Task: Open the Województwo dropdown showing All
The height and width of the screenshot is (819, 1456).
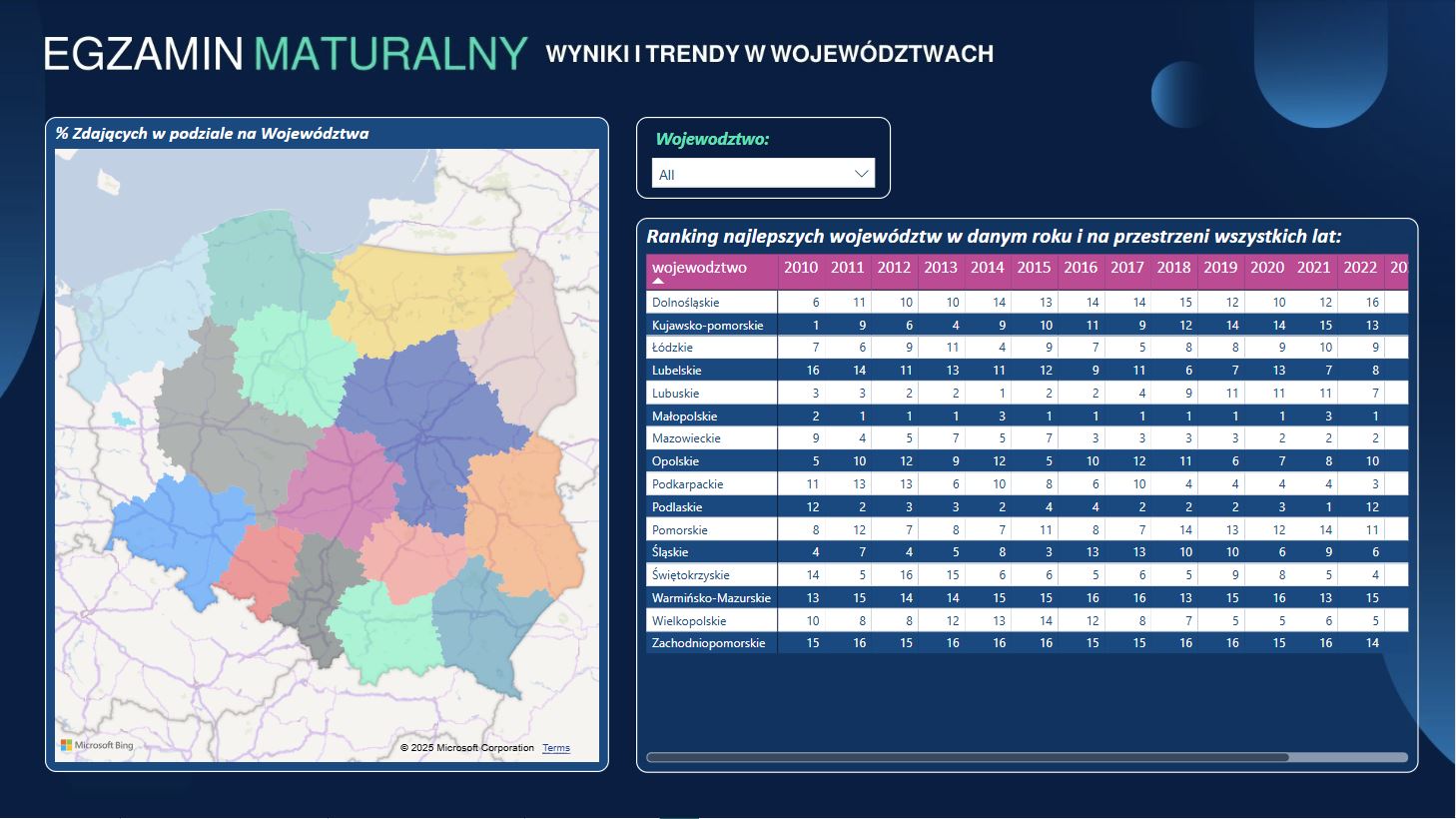Action: point(763,173)
